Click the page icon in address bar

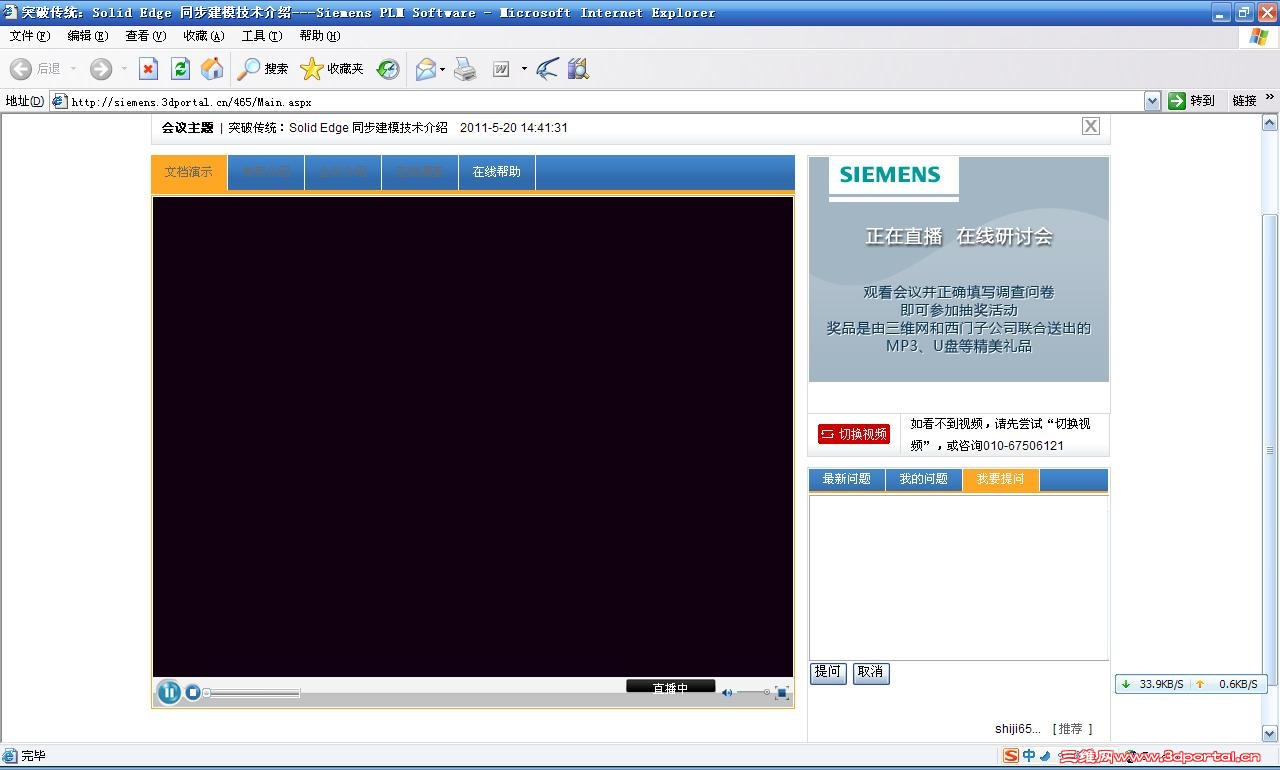tap(59, 101)
